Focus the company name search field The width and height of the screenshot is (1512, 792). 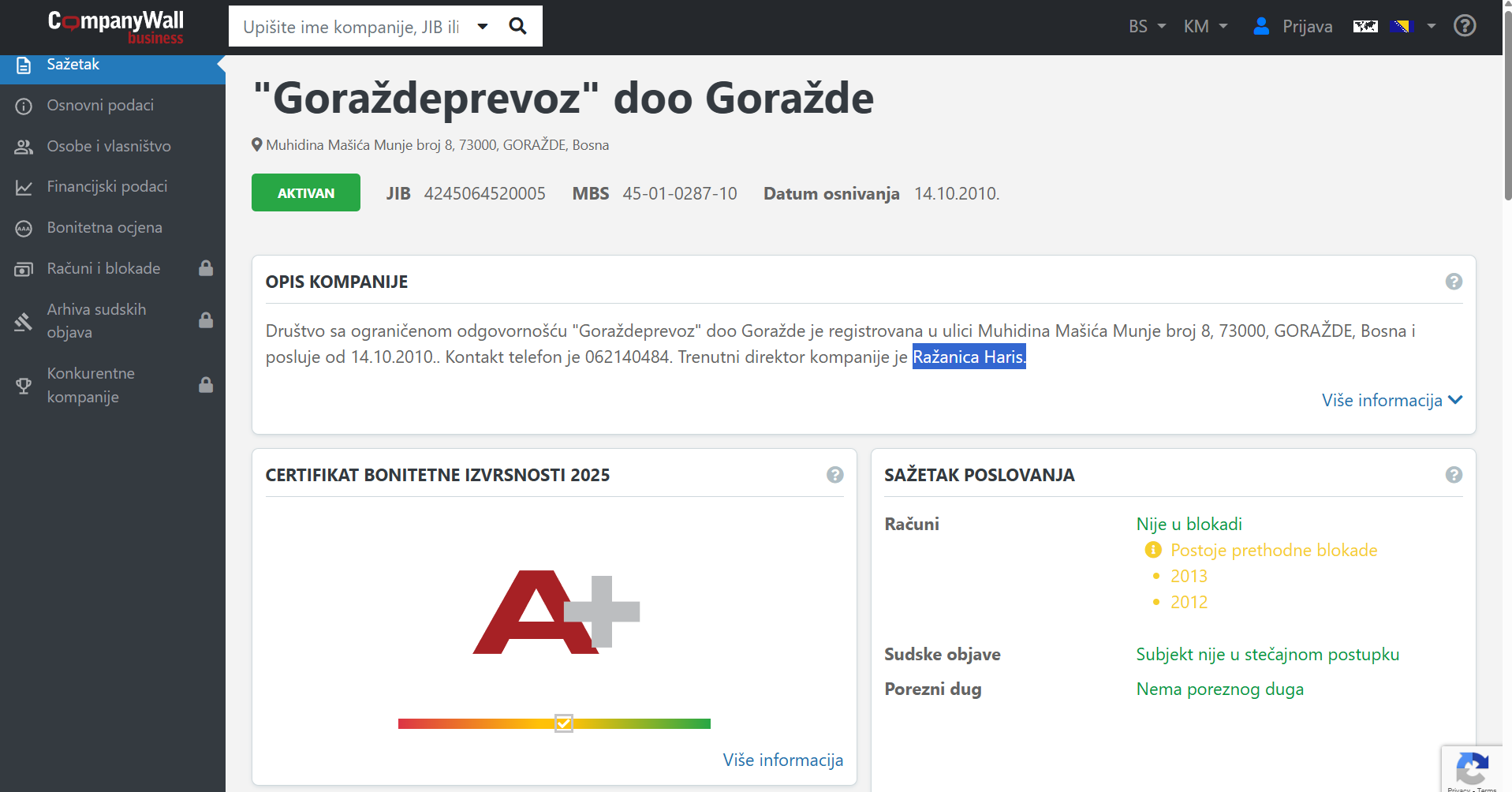pyautogui.click(x=352, y=27)
